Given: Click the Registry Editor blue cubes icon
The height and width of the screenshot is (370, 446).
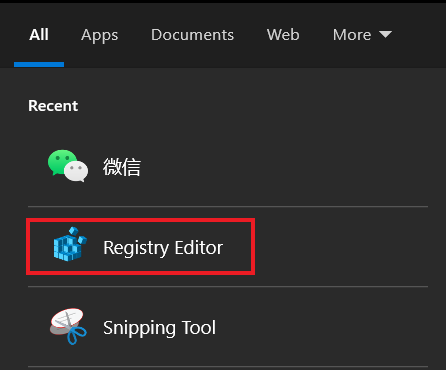Looking at the screenshot, I should [70, 244].
